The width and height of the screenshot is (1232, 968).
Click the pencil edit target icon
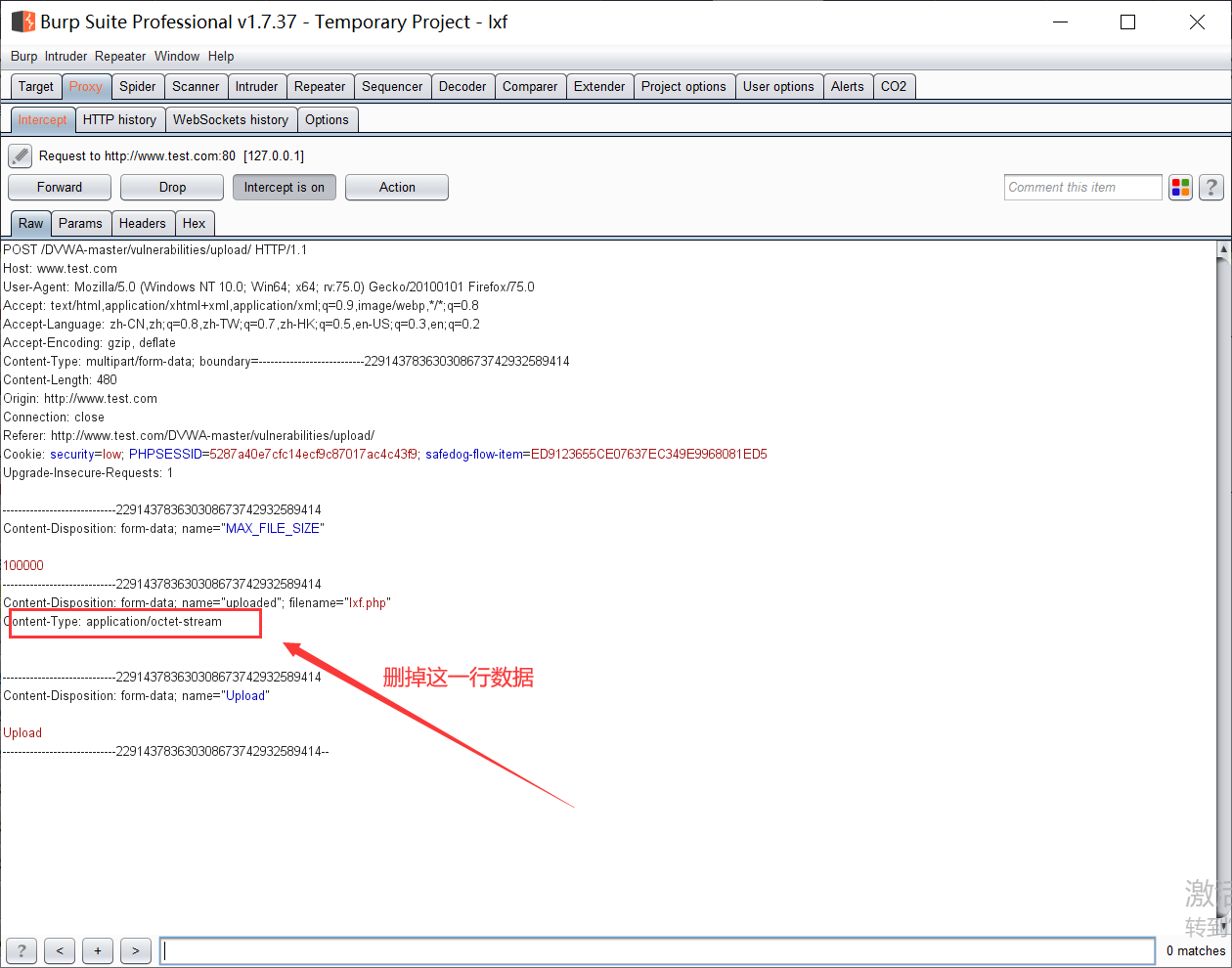point(21,155)
